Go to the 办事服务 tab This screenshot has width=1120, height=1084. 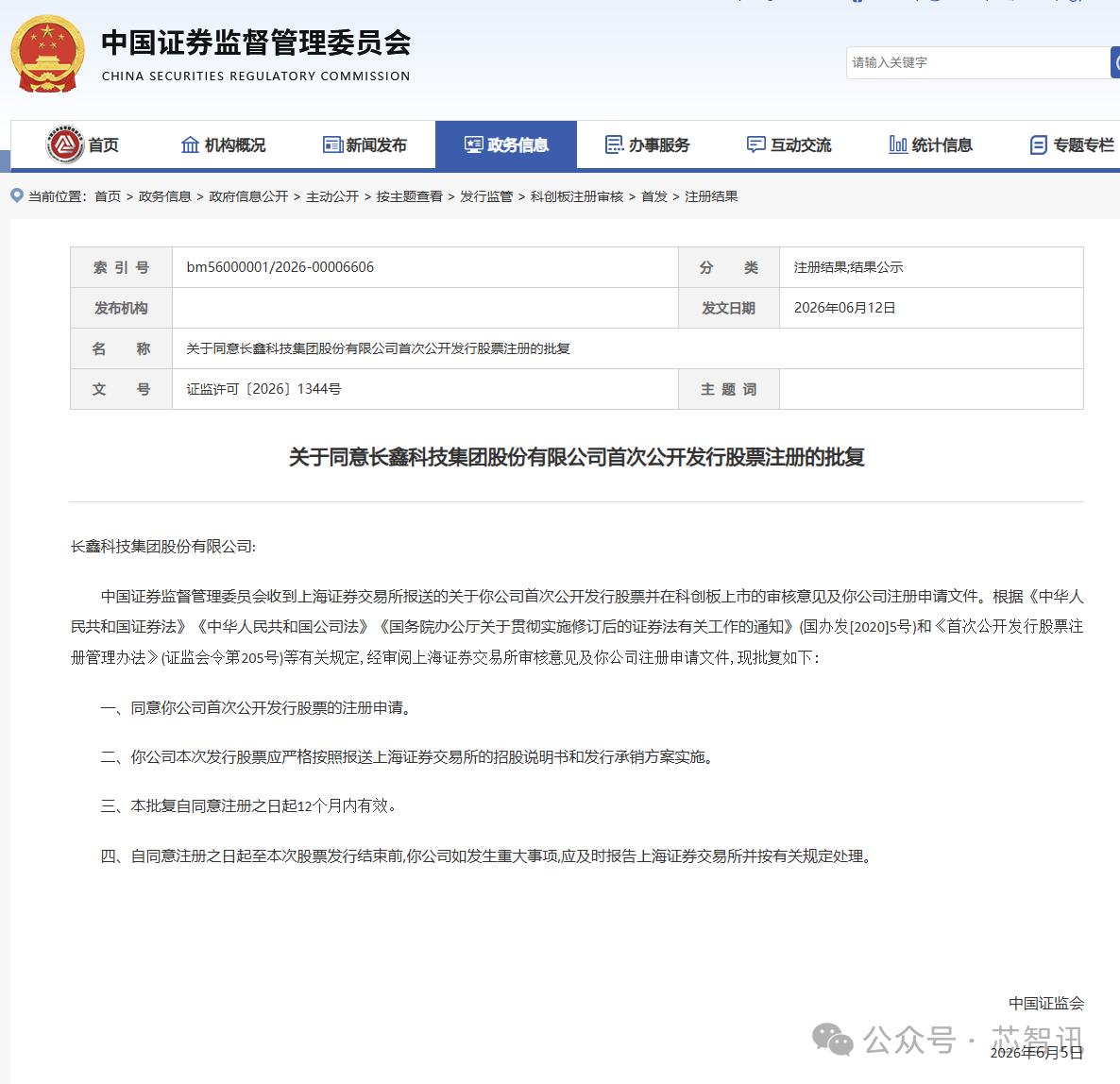click(647, 145)
